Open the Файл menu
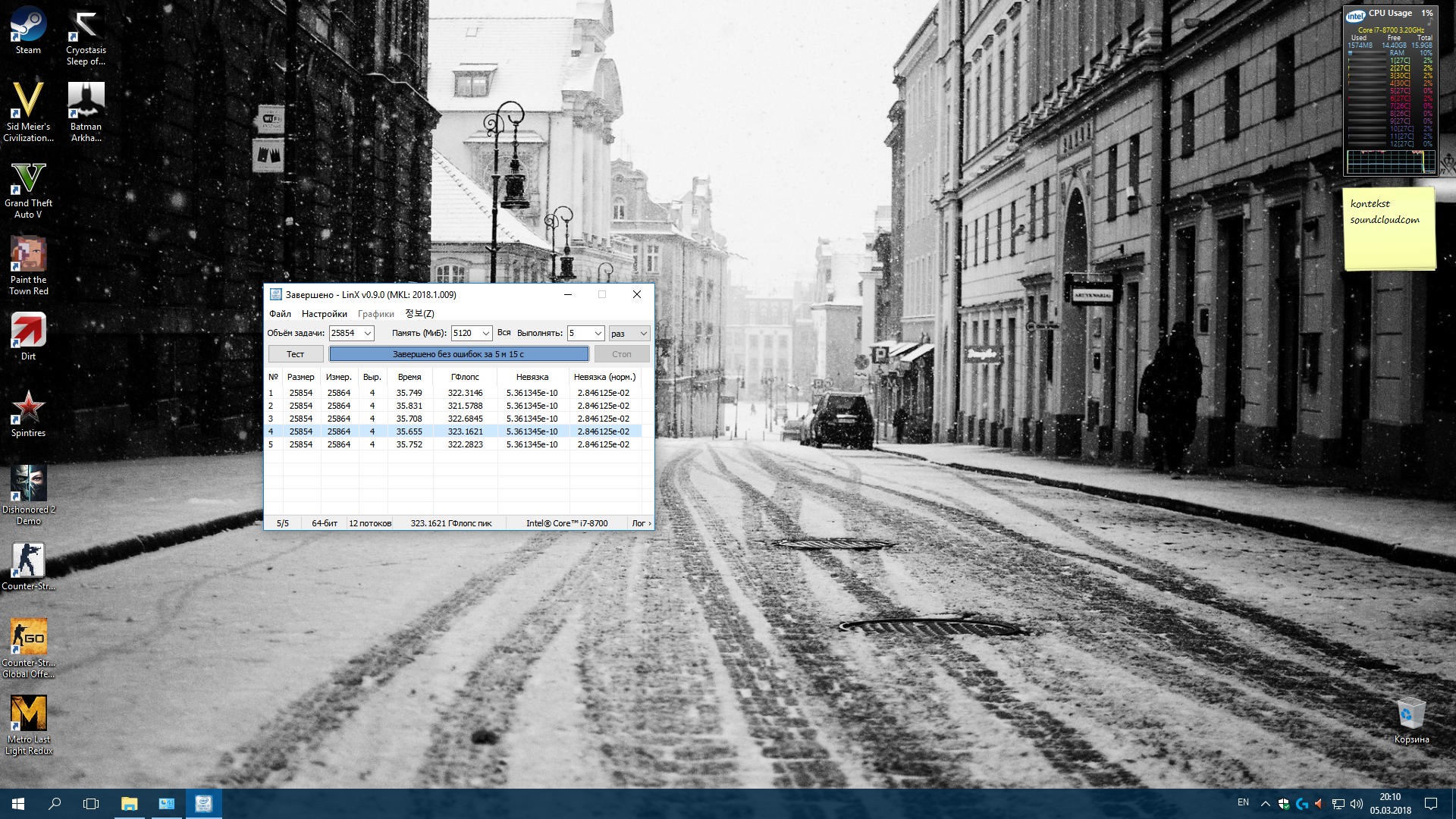Viewport: 1456px width, 819px height. (280, 314)
